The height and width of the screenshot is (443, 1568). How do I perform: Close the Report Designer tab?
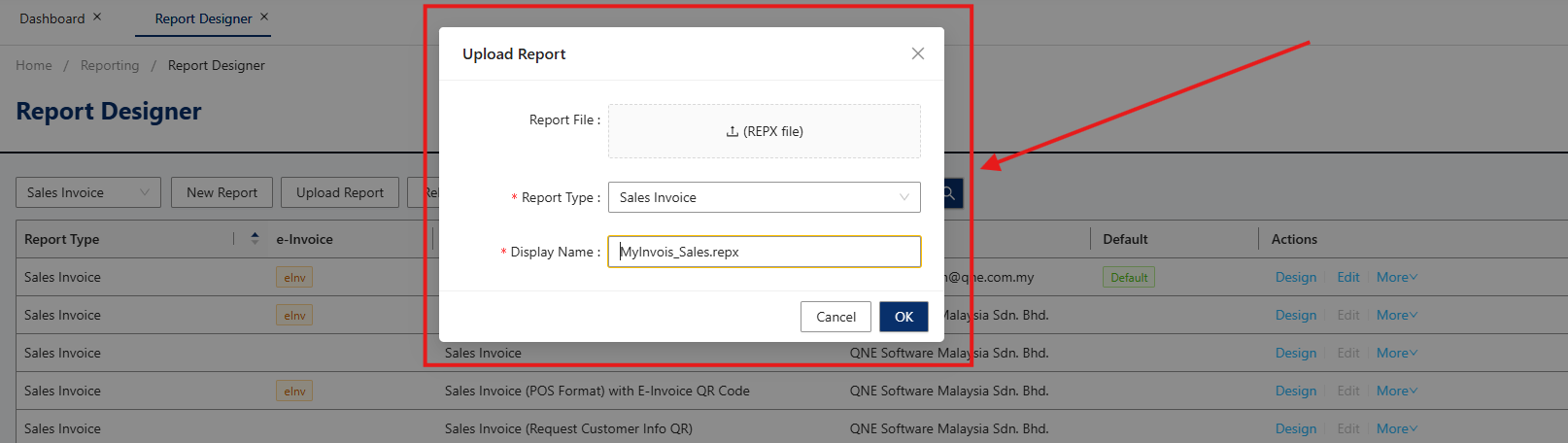click(264, 17)
